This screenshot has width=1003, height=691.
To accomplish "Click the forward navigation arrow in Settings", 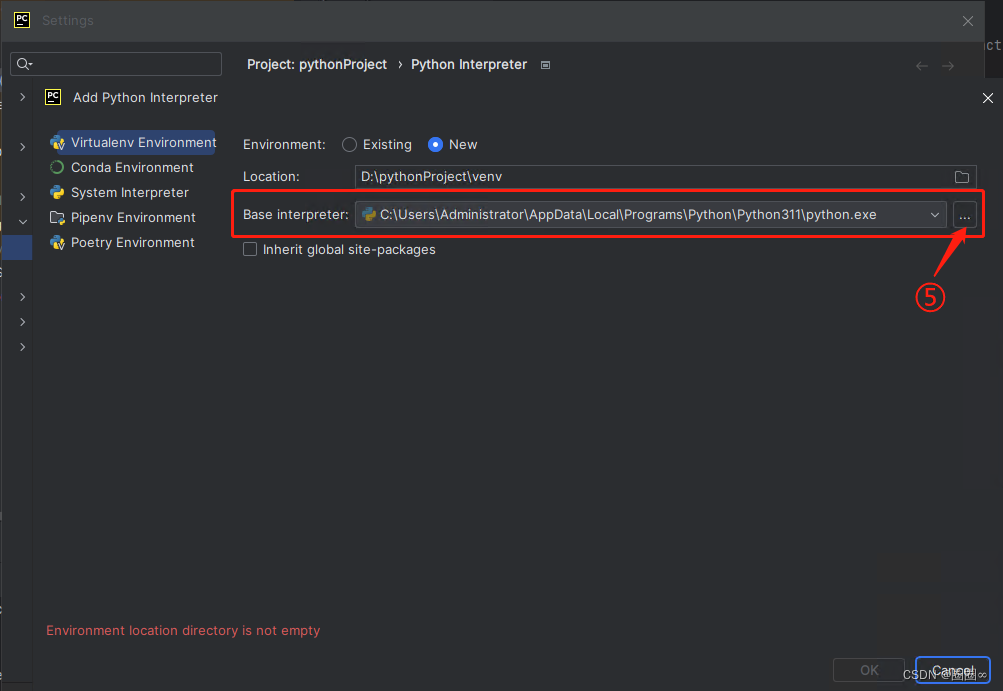I will pyautogui.click(x=948, y=66).
